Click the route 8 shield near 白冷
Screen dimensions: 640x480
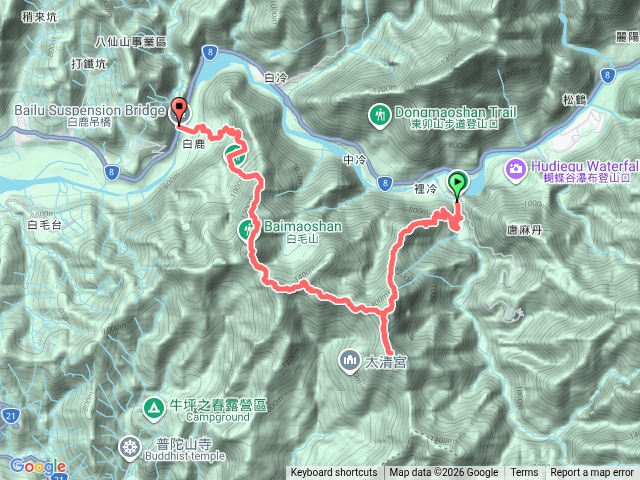click(x=210, y=53)
